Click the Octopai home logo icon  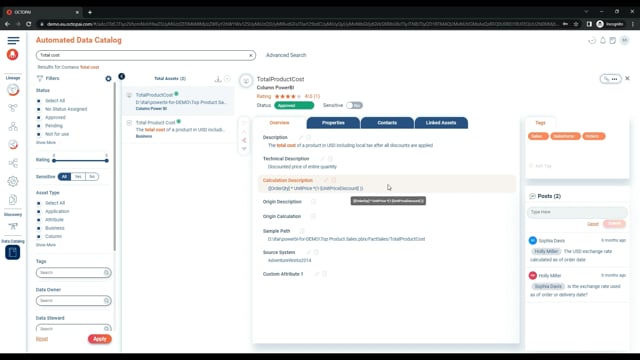[x=13, y=55]
